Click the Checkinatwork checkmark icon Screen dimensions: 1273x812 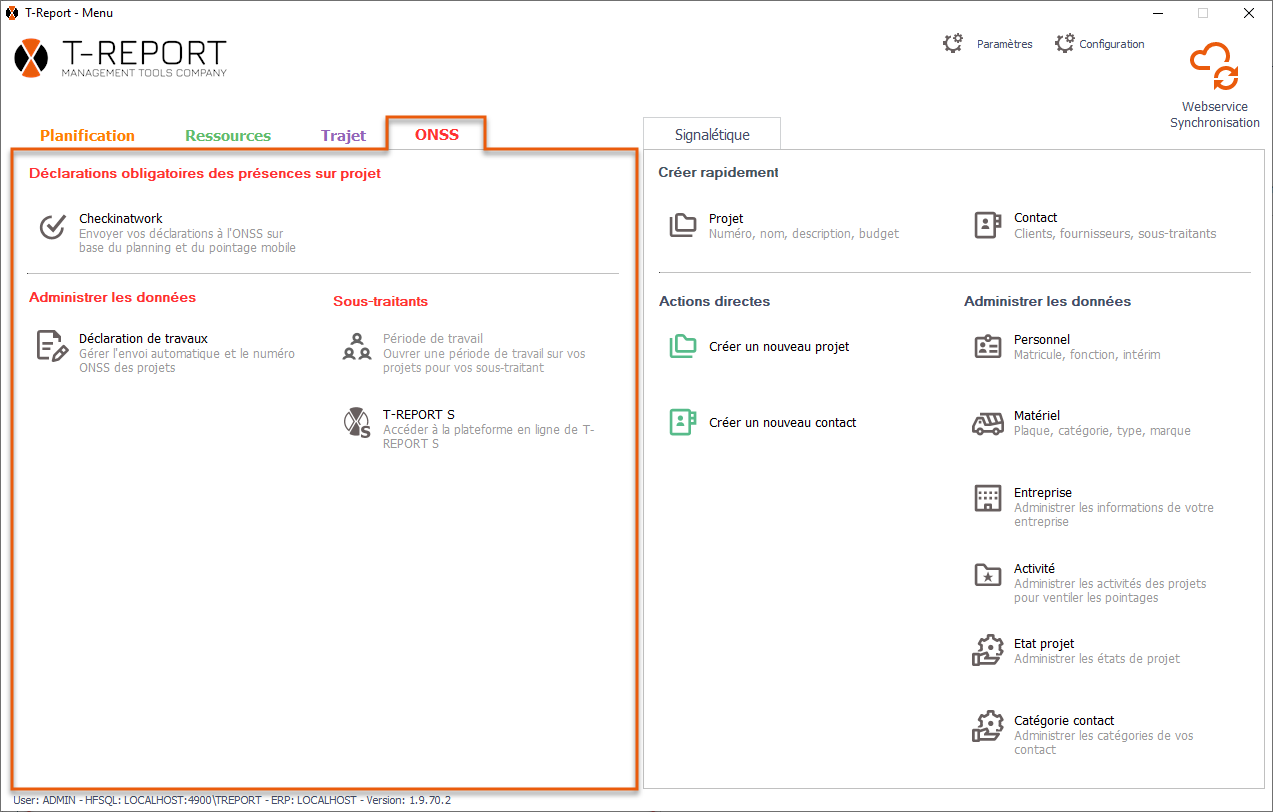pyautogui.click(x=52, y=227)
